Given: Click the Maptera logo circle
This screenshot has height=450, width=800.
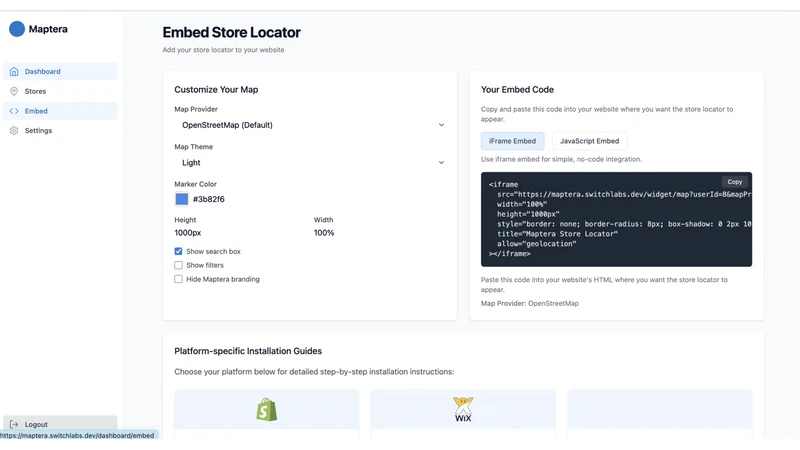Looking at the screenshot, I should [17, 29].
